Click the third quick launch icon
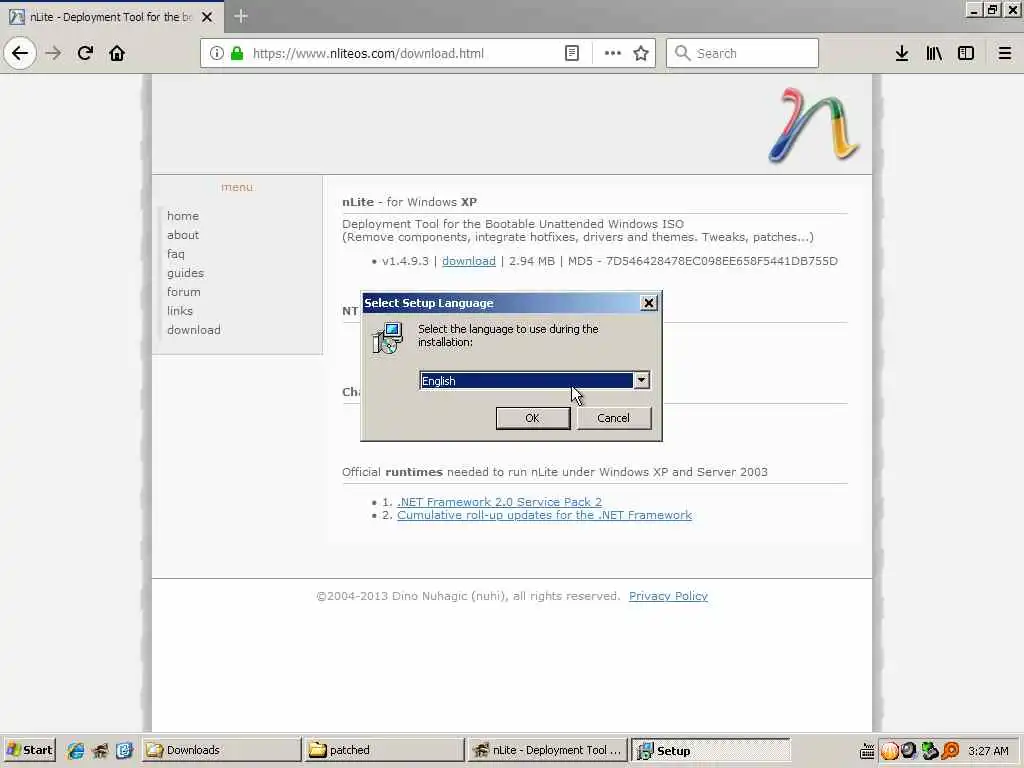The image size is (1024, 768). tap(124, 750)
